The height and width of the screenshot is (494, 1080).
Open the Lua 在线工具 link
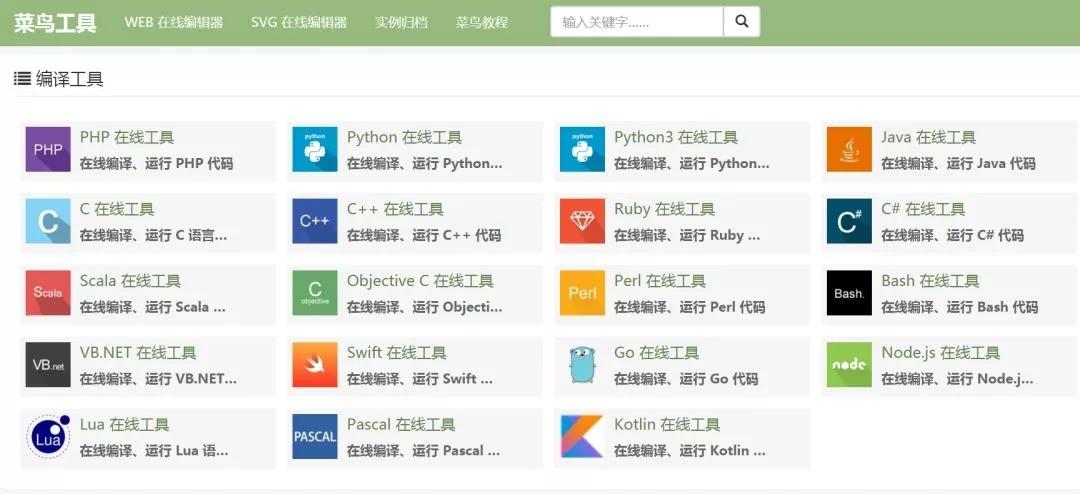point(125,424)
